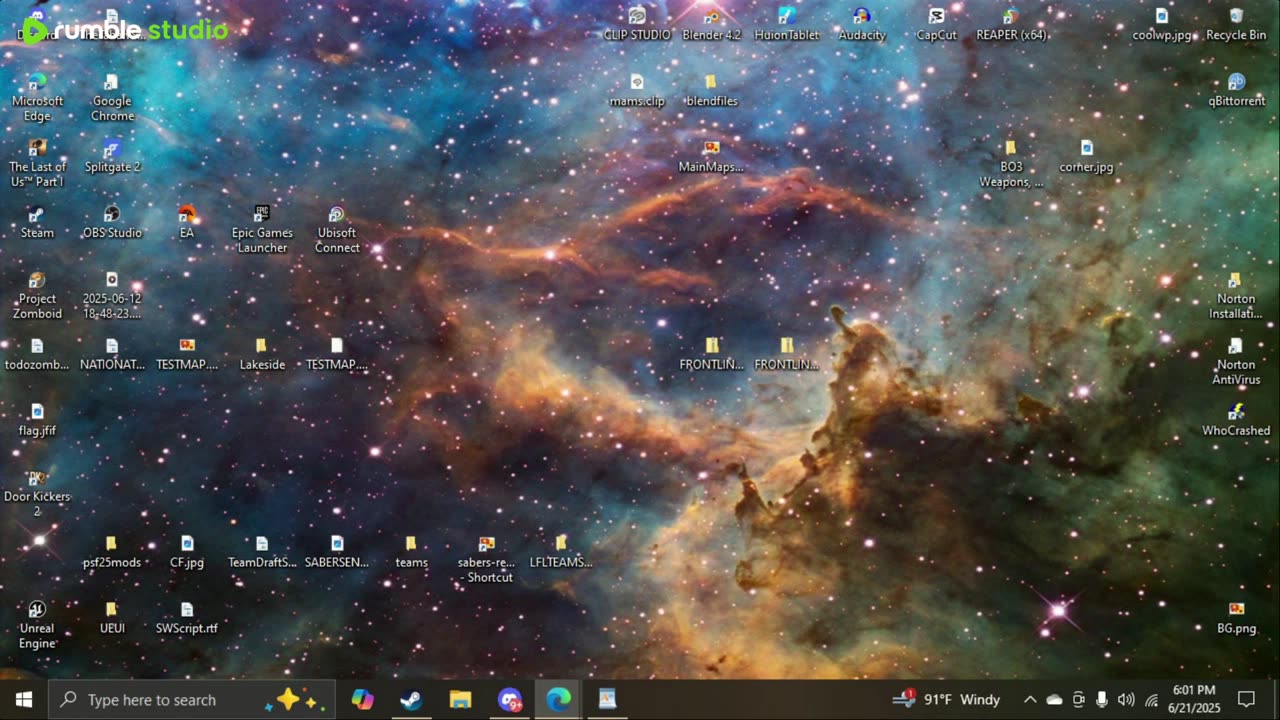Image resolution: width=1280 pixels, height=720 pixels.
Task: Select the BO3 Weapons folder
Action: (x=1011, y=163)
